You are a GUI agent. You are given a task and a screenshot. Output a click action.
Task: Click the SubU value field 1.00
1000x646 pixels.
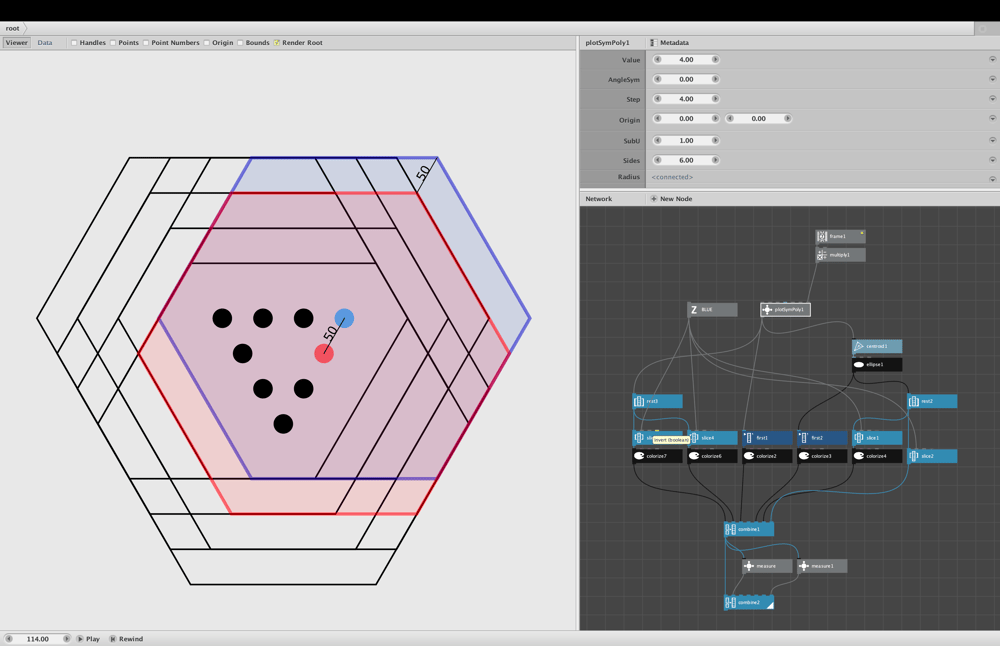click(x=686, y=140)
